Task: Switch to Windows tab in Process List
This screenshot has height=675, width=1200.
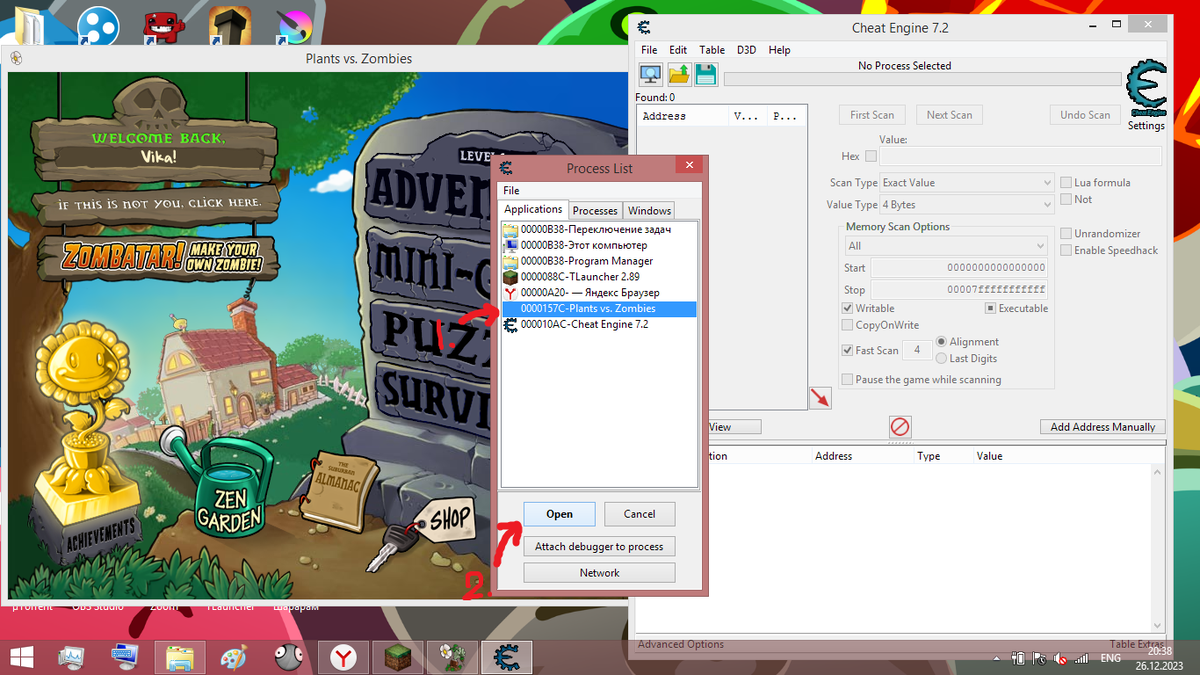Action: 649,211
